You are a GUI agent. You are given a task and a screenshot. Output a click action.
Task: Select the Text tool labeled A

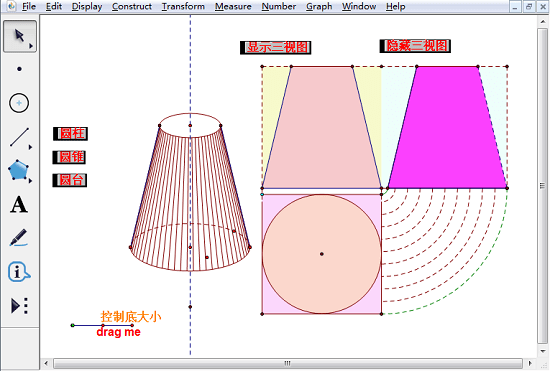click(x=19, y=204)
